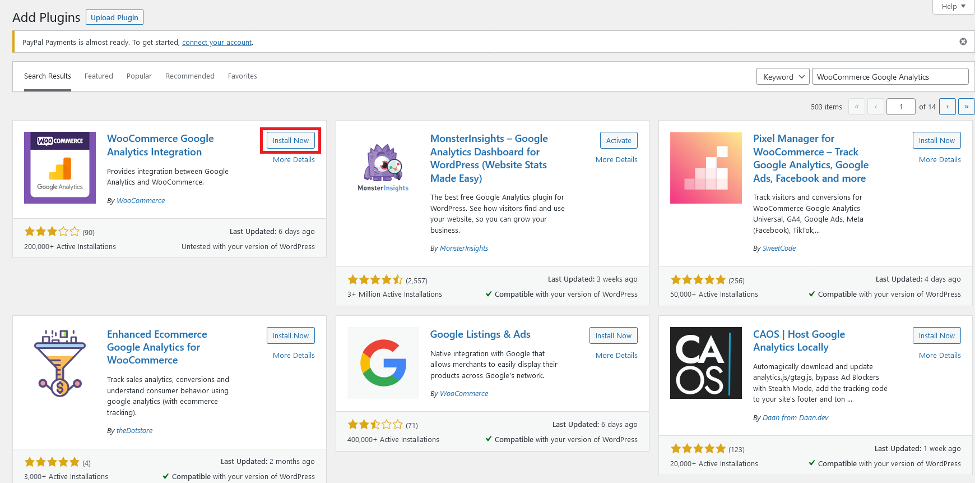Click the three-star rating of WooCommerce Google Analytics
977x483 pixels.
52,231
